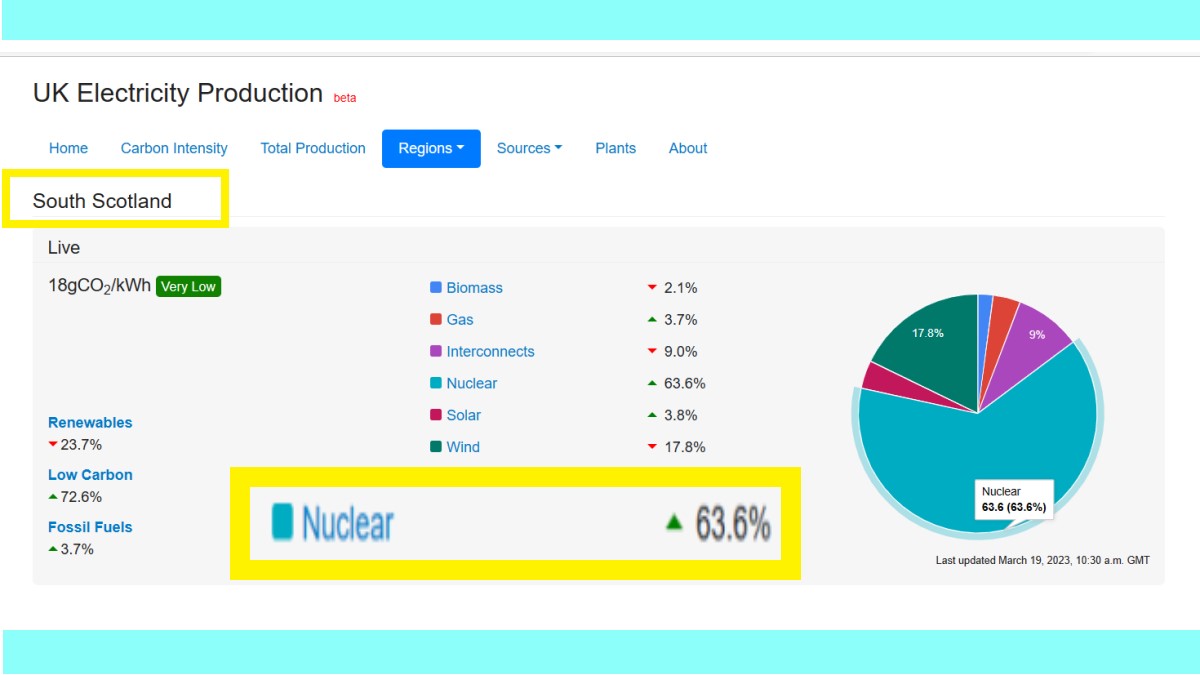The width and height of the screenshot is (1200, 675).
Task: Open the About page
Action: (x=688, y=148)
